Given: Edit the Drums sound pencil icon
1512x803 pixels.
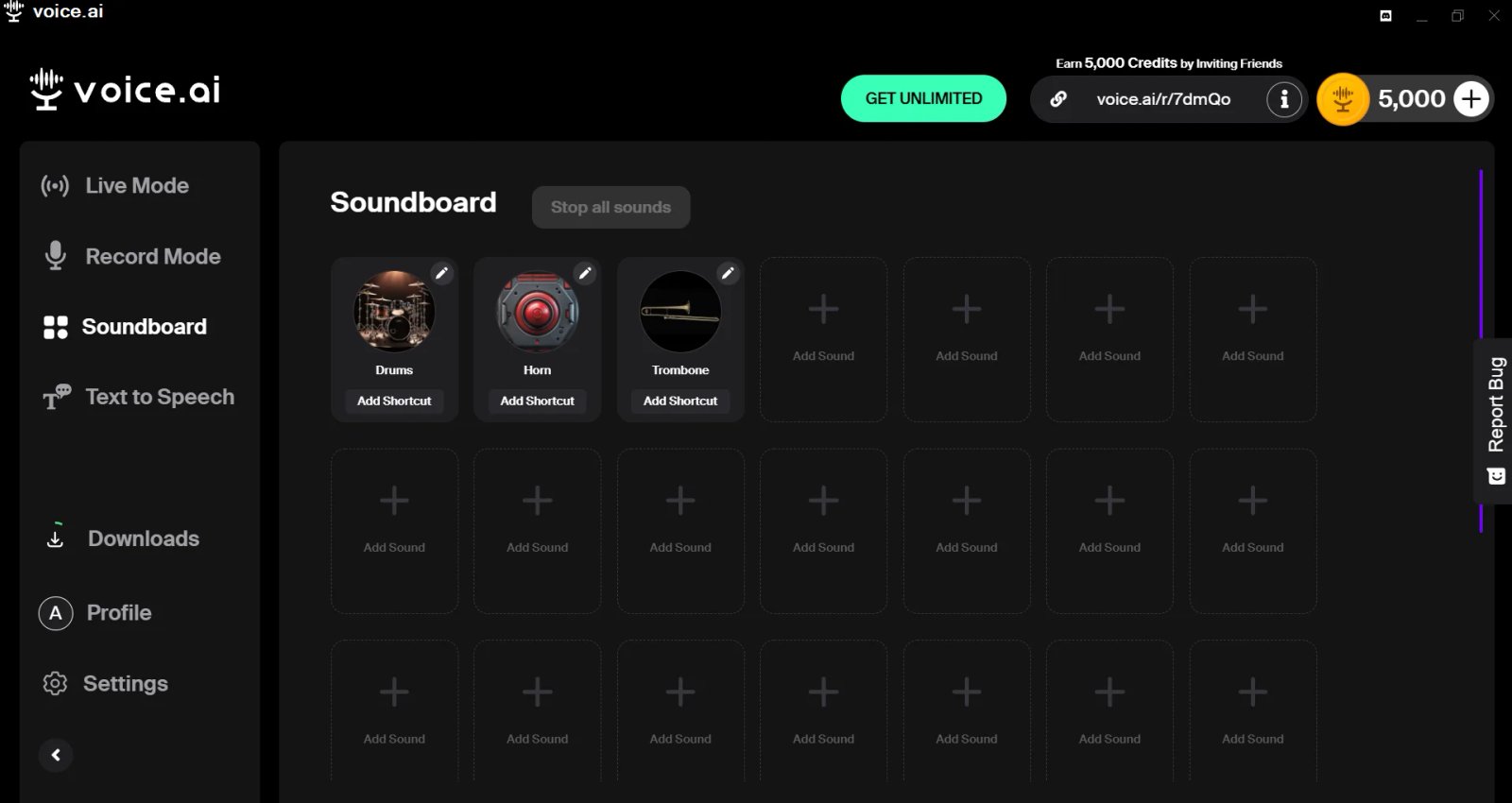Looking at the screenshot, I should click(441, 273).
